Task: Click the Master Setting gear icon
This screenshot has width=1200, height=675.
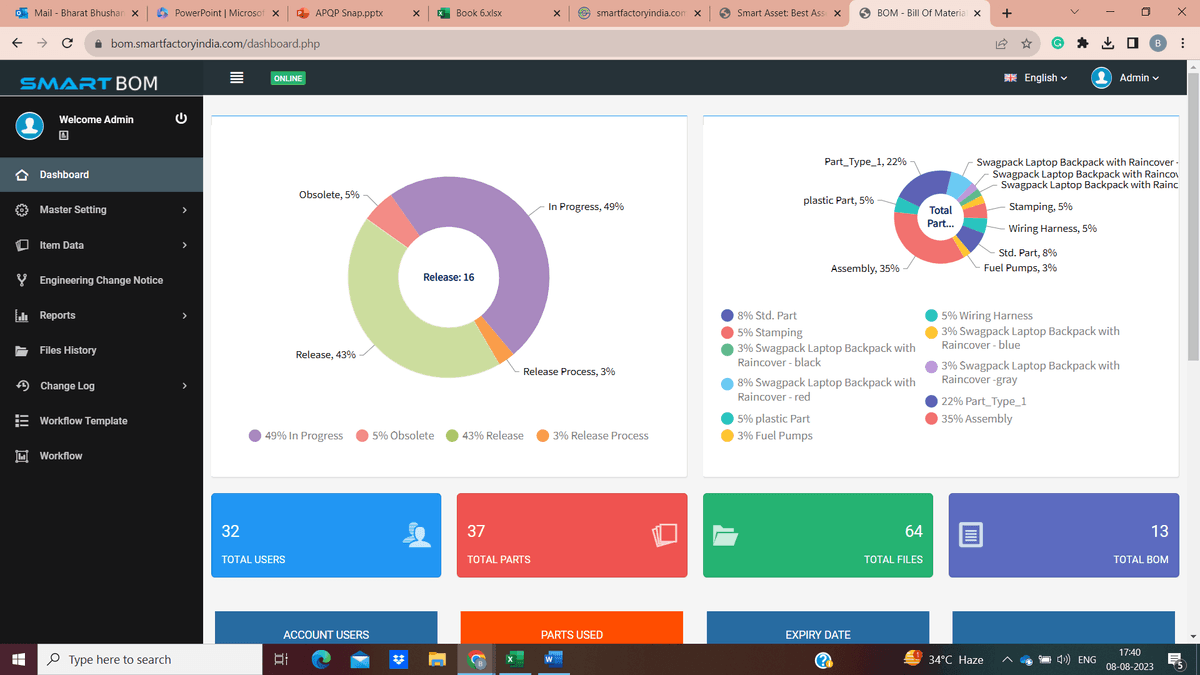Action: 22,210
